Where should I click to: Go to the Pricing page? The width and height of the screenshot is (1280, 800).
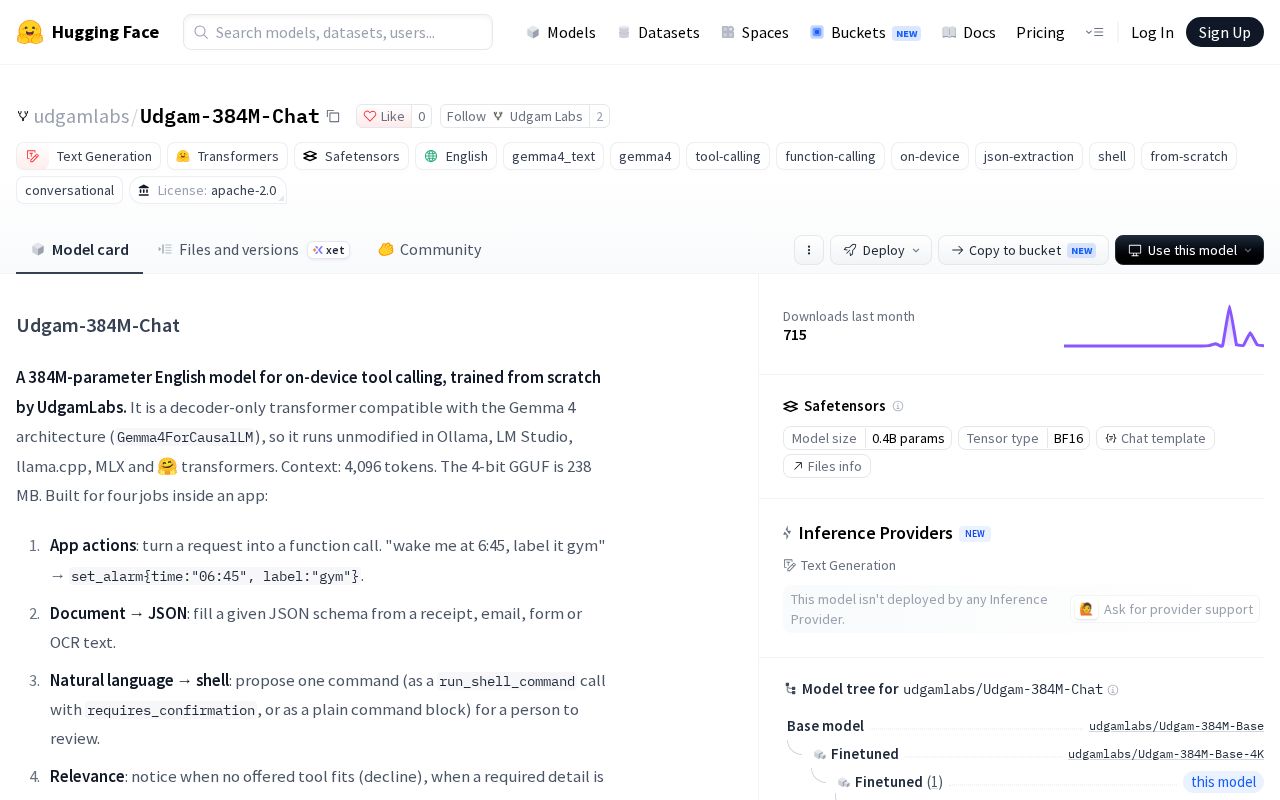coord(1040,32)
